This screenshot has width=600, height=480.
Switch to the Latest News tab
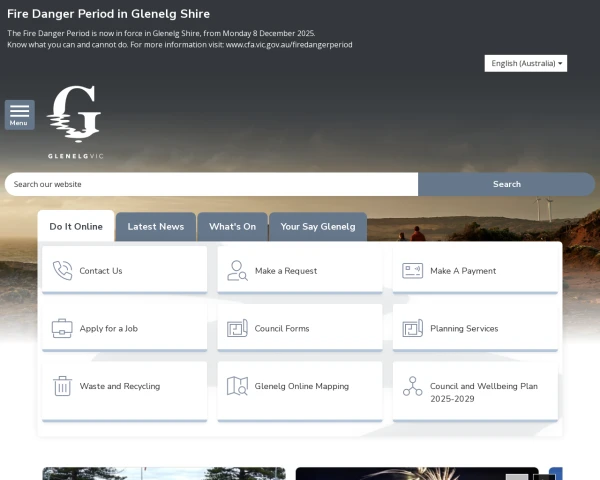coord(156,227)
